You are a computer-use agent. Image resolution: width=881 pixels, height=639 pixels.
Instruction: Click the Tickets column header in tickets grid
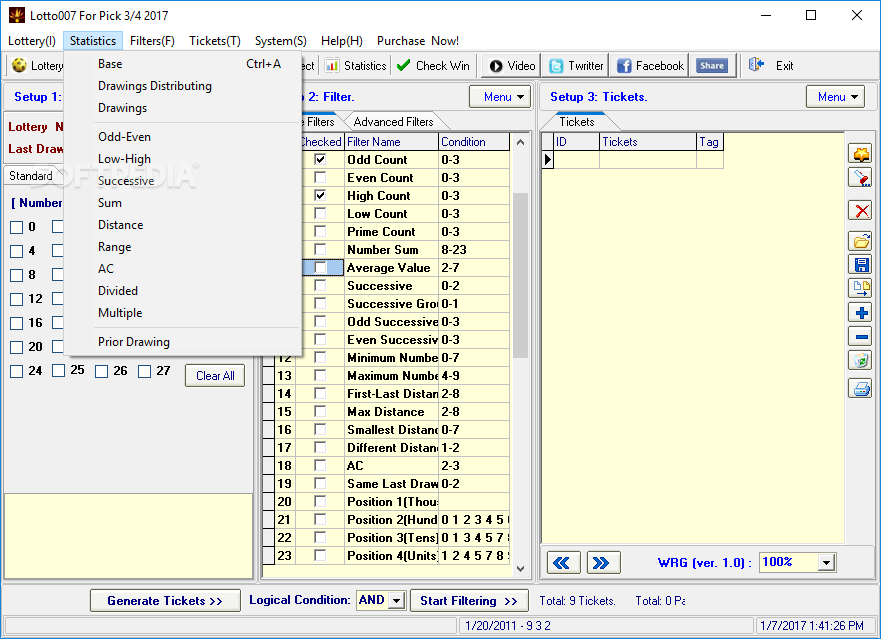point(648,142)
